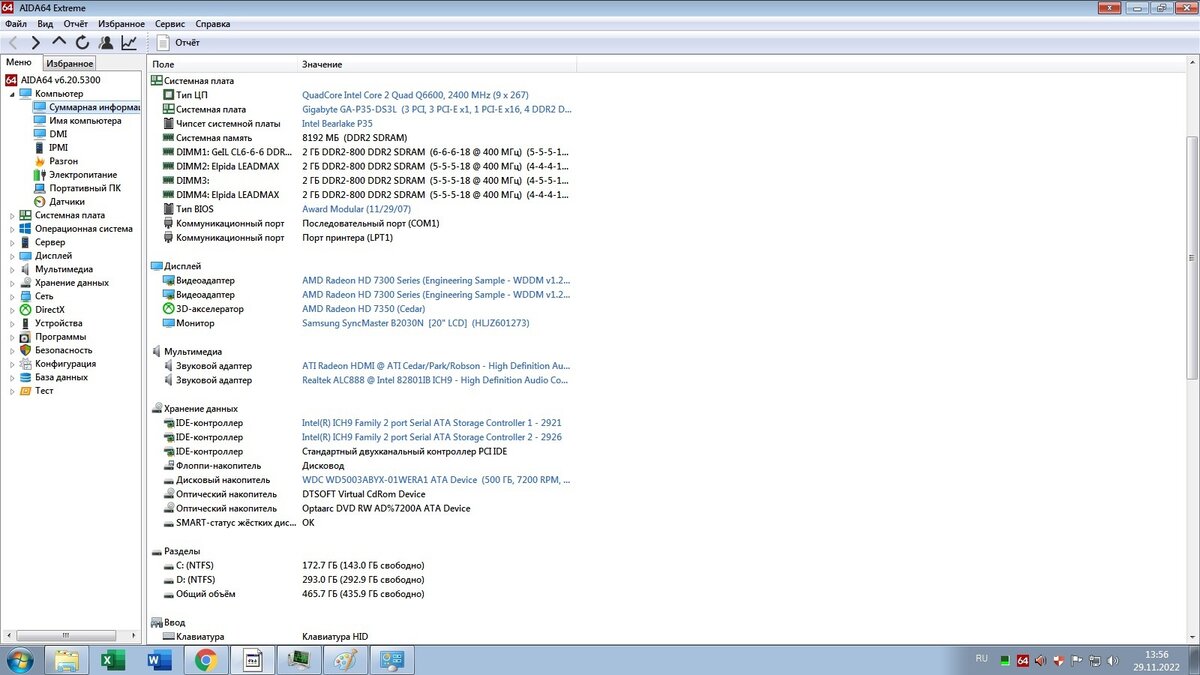Expand the Операционная система tree node

[x=12, y=228]
